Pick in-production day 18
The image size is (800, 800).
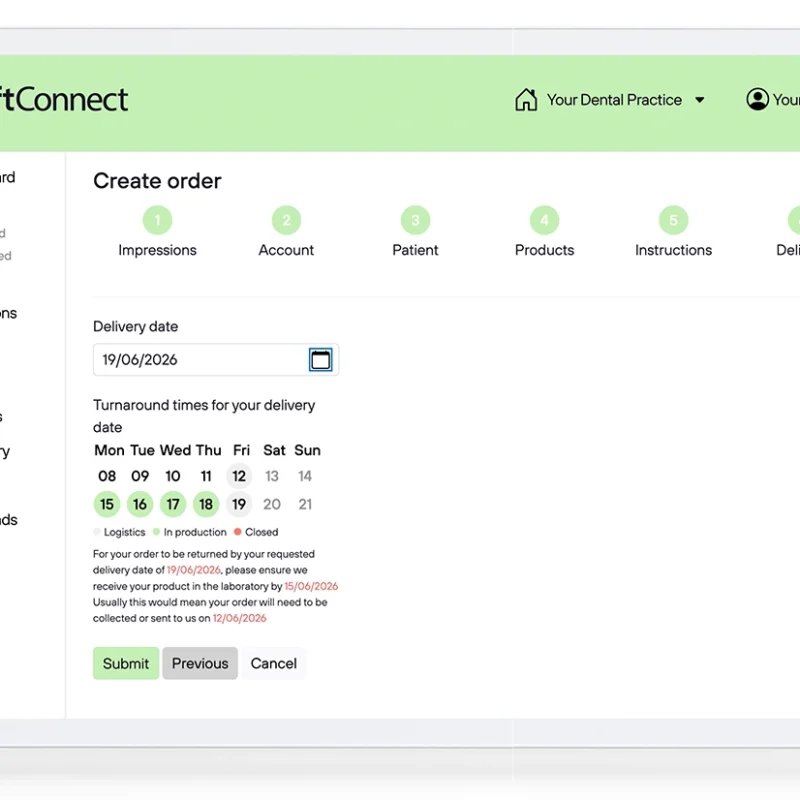[x=206, y=504]
